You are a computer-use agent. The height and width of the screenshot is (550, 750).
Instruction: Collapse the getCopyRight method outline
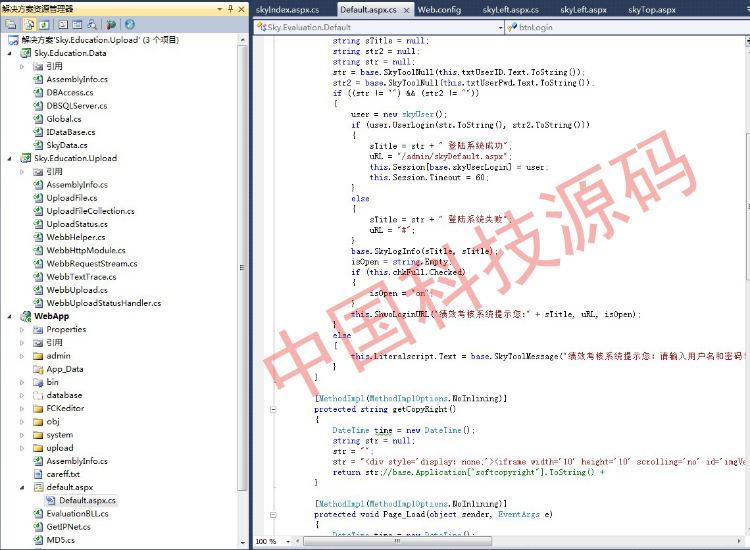tap(273, 409)
